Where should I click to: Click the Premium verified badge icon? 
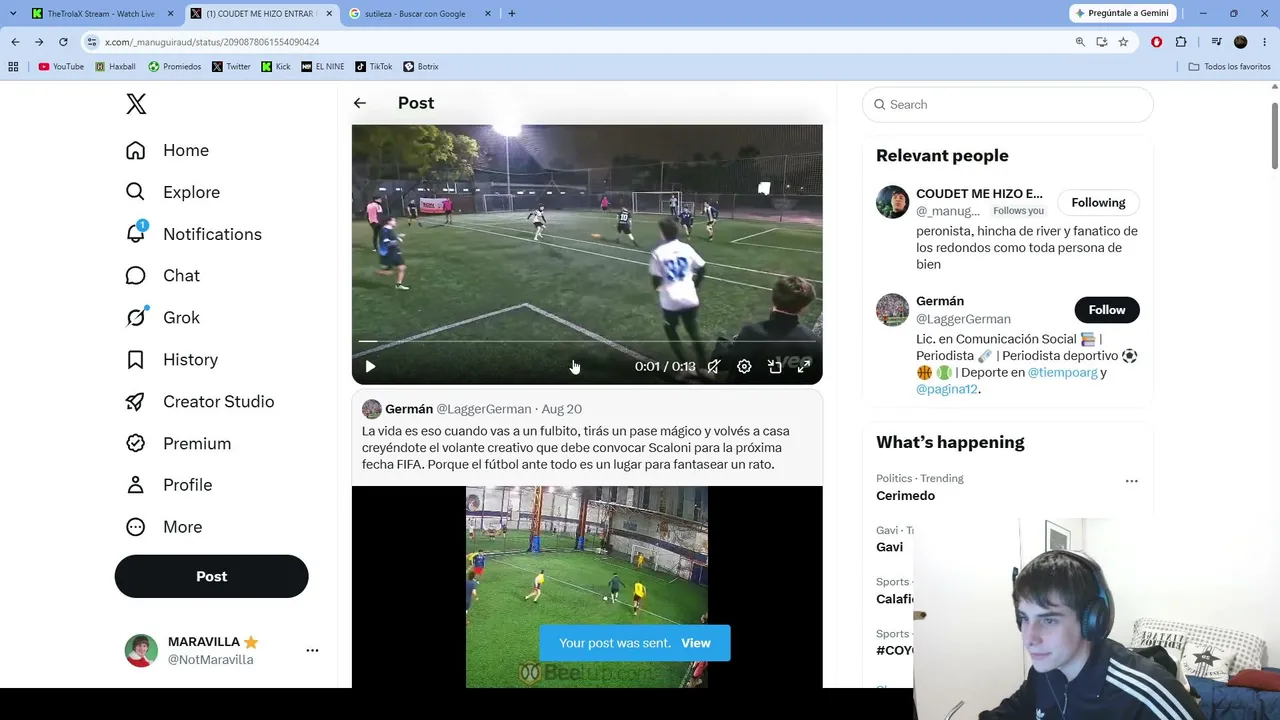(135, 443)
